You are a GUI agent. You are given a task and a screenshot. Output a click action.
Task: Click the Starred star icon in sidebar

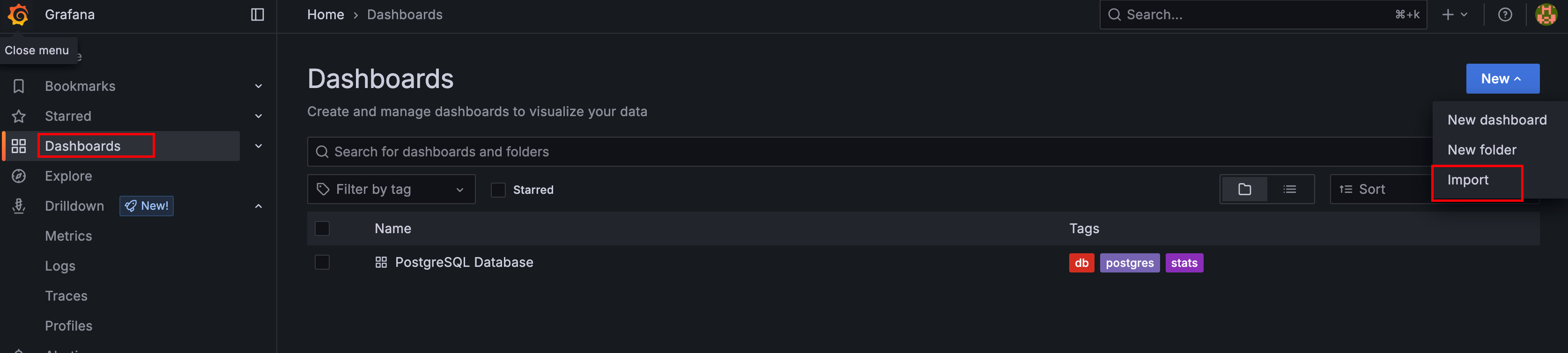[19, 116]
